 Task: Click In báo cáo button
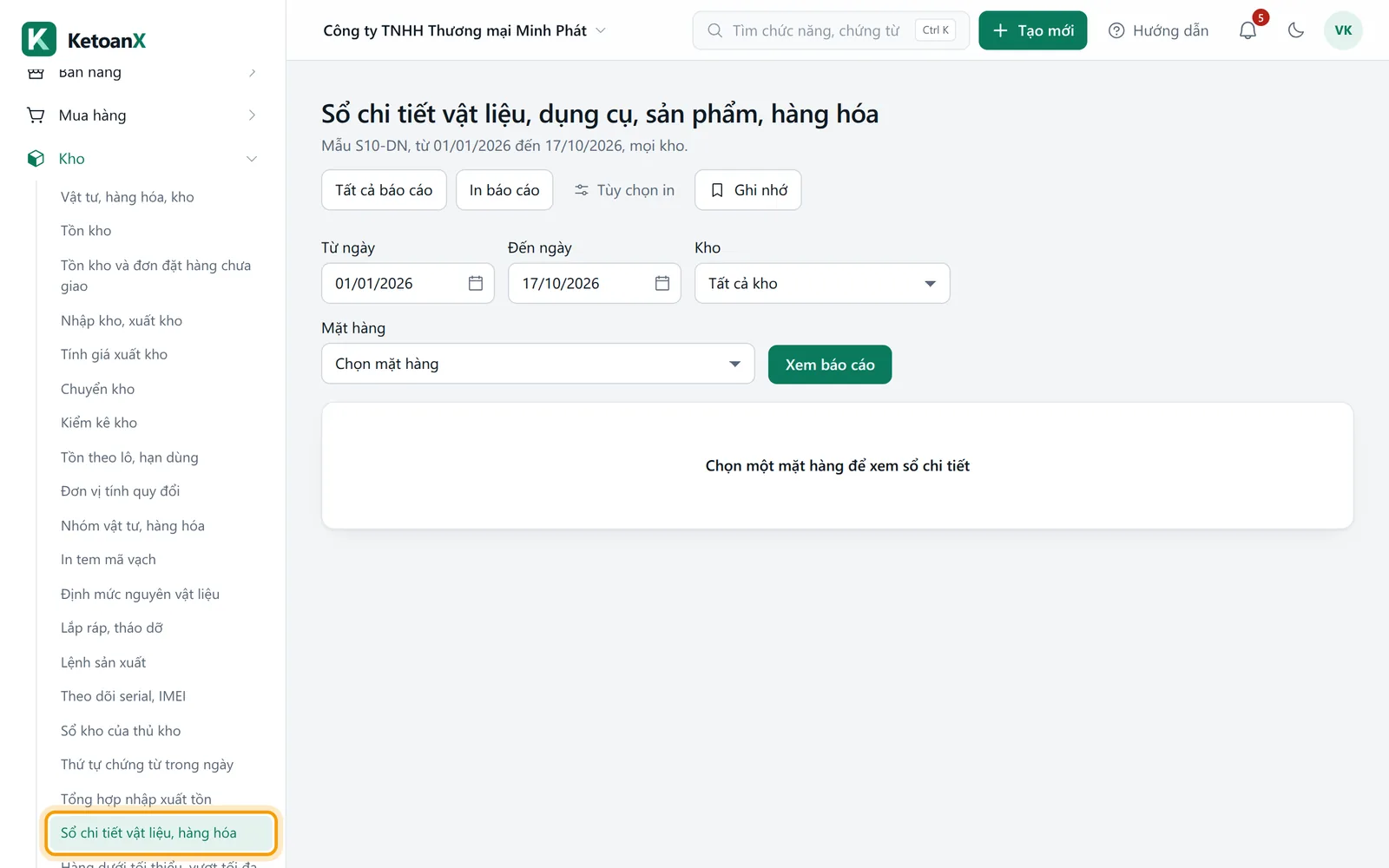(x=504, y=190)
